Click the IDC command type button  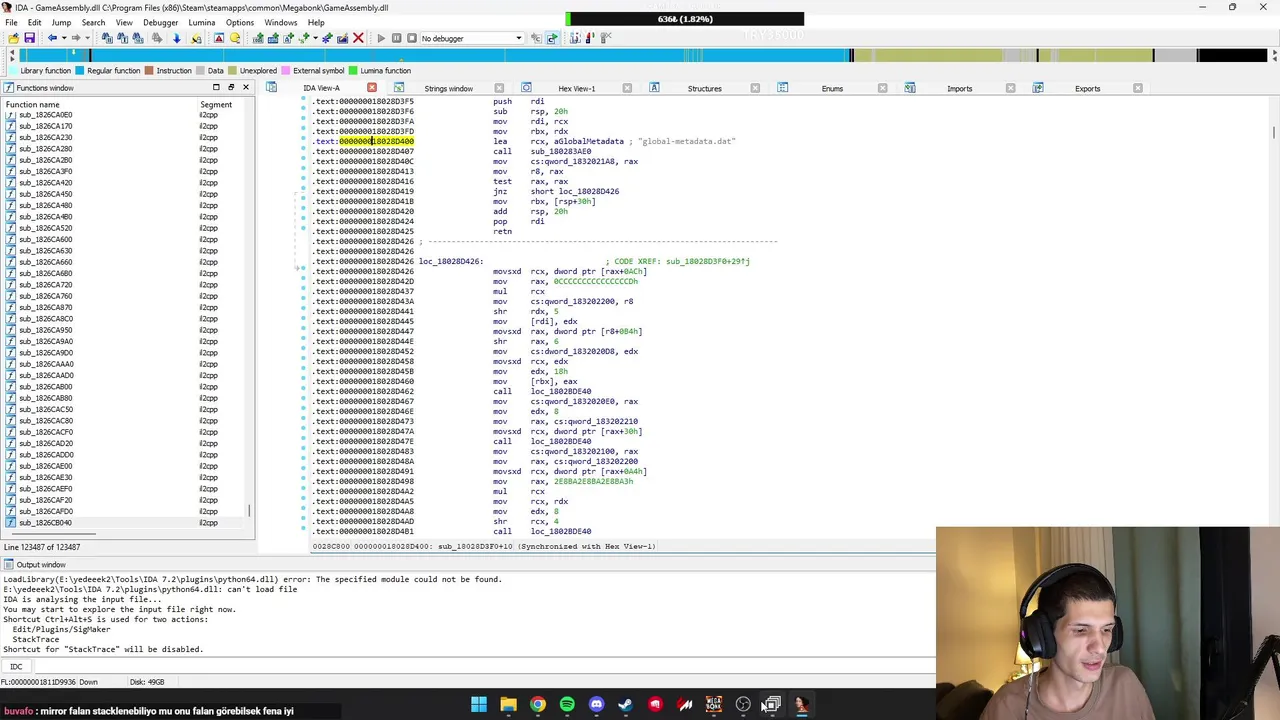tap(16, 666)
